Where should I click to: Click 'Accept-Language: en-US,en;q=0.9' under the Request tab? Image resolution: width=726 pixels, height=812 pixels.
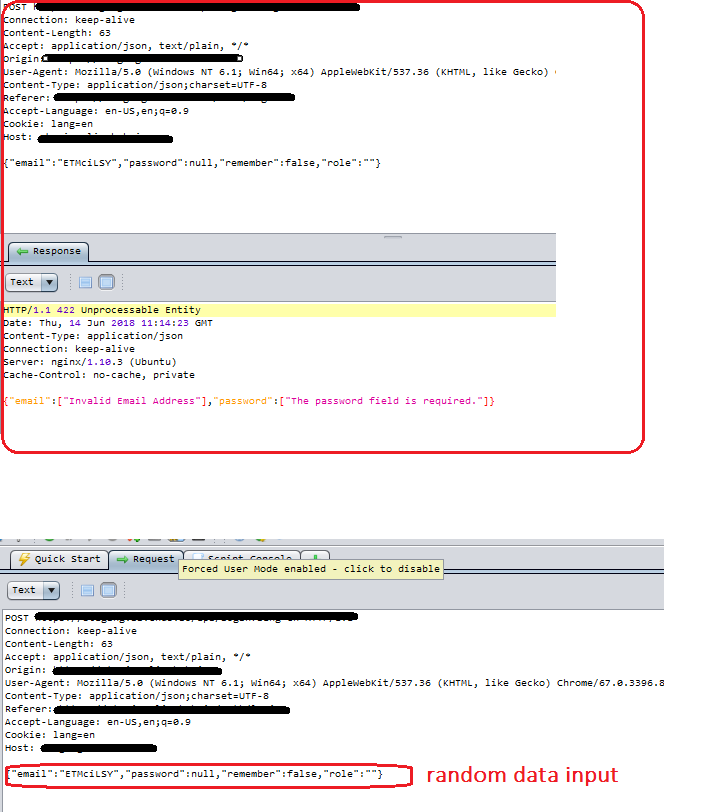tap(98, 722)
